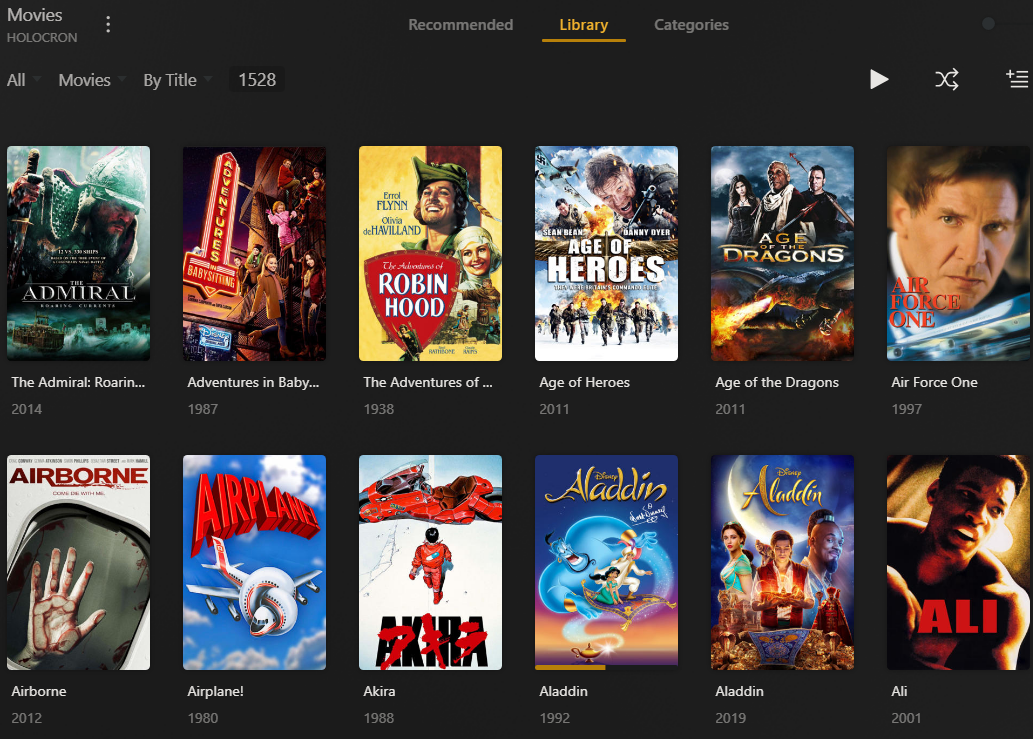This screenshot has width=1033, height=739.
Task: Click the 'Age of Heroes' title text
Action: (x=584, y=382)
